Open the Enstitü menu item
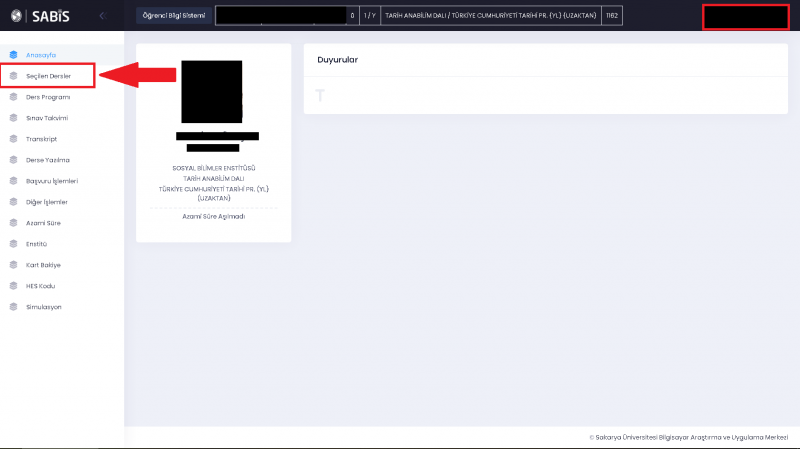 tap(36, 244)
